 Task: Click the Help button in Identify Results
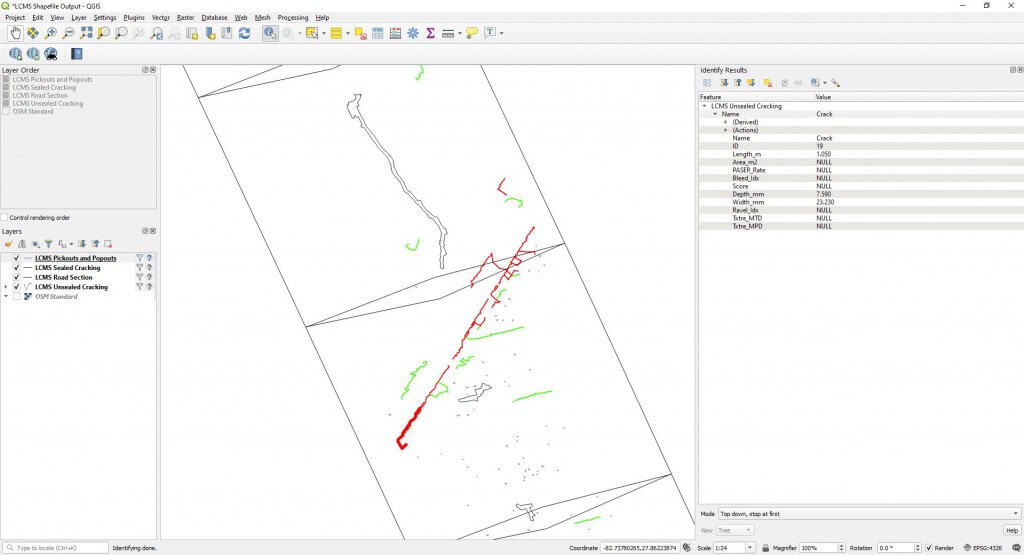(x=1012, y=530)
